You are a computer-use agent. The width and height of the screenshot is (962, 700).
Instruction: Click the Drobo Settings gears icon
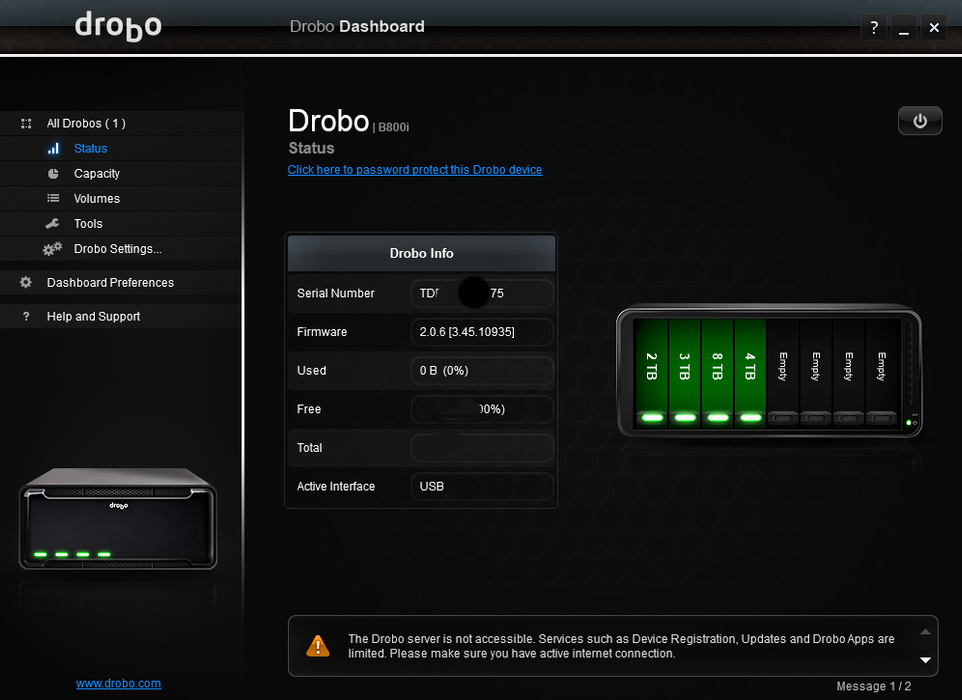pyautogui.click(x=53, y=248)
